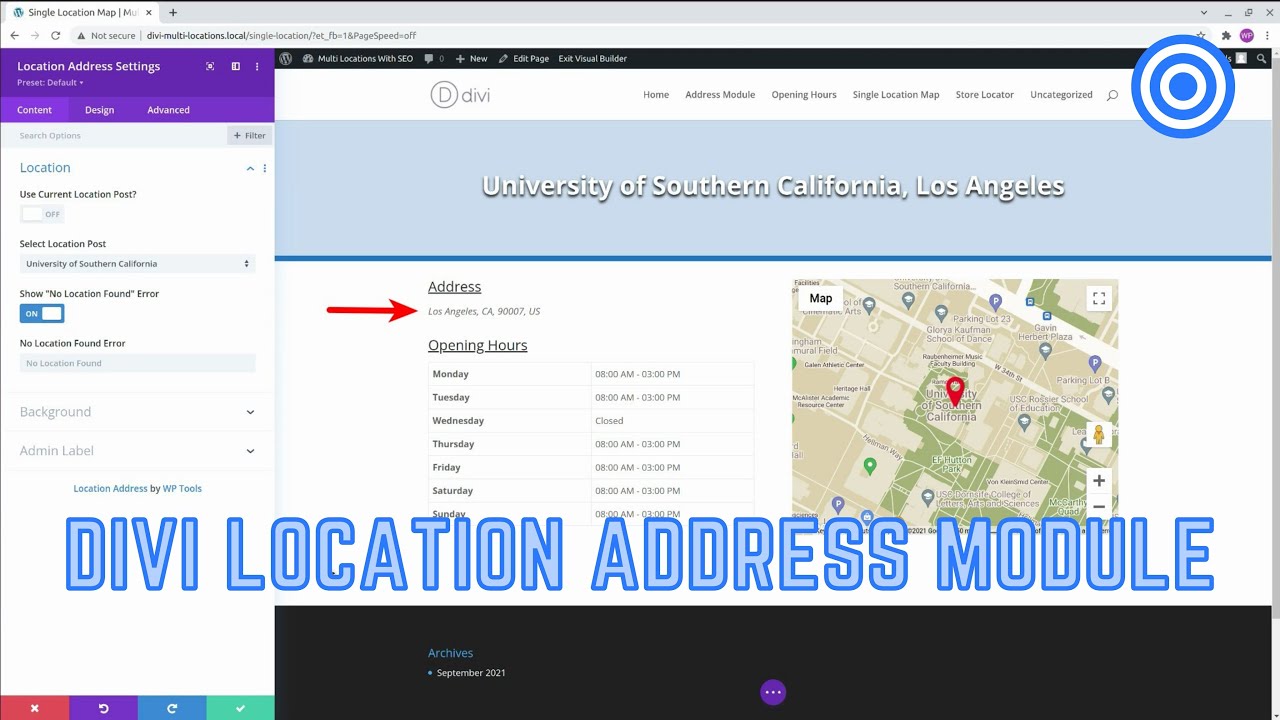Click the Divi logo in the site header

pyautogui.click(x=460, y=95)
